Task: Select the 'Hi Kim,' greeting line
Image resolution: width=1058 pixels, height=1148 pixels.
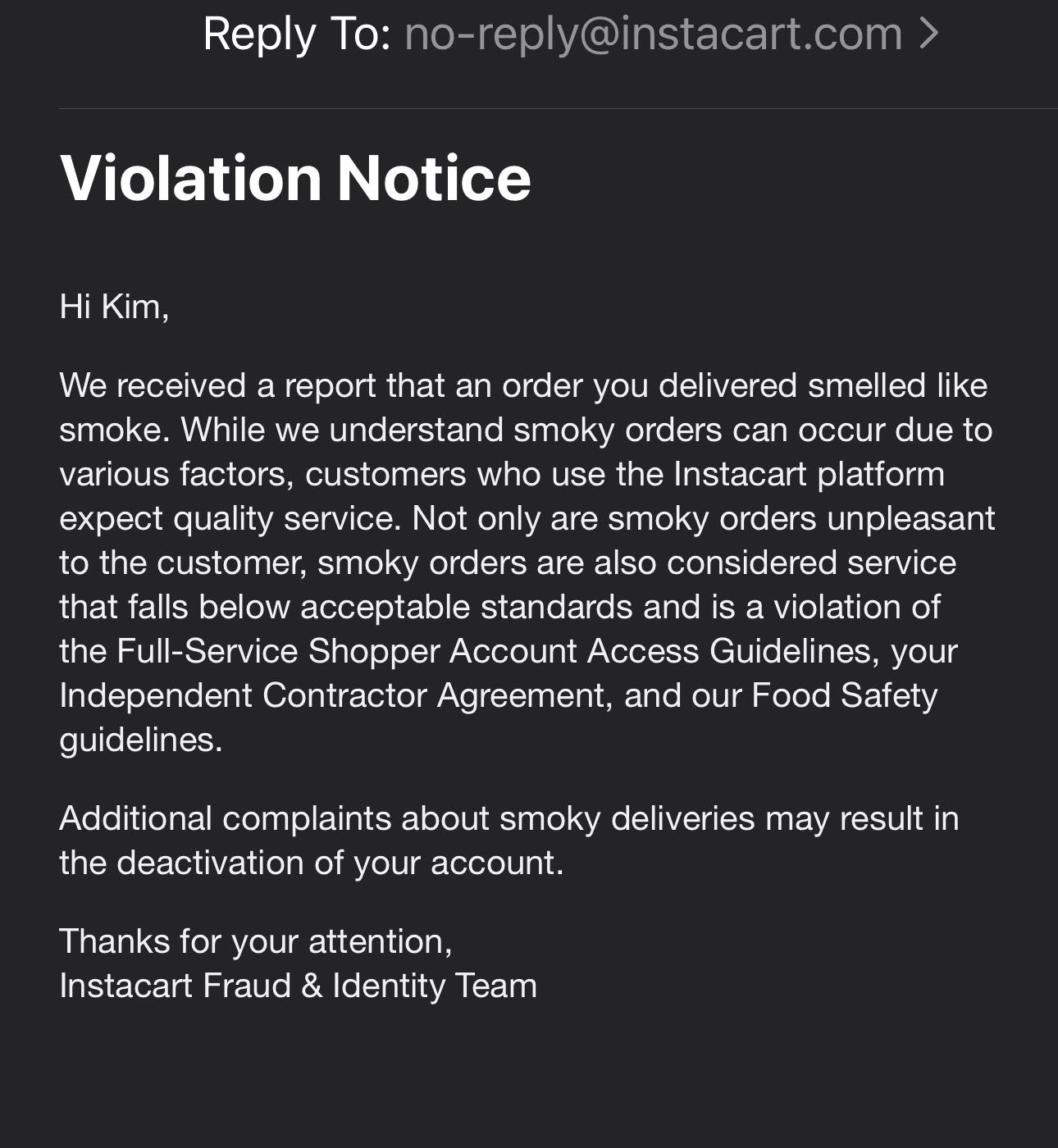Action: 114,307
